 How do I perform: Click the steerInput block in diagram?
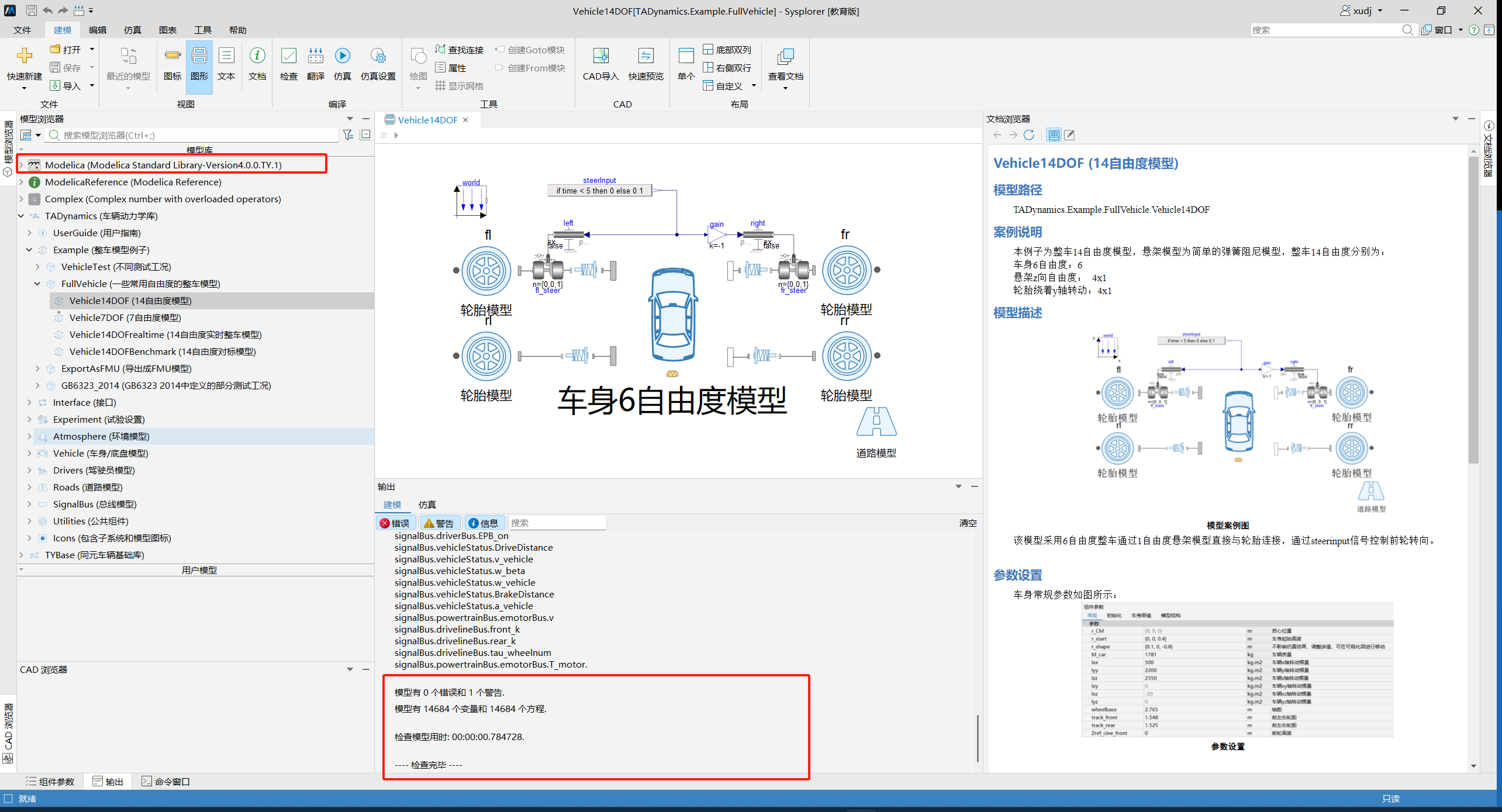pyautogui.click(x=599, y=191)
